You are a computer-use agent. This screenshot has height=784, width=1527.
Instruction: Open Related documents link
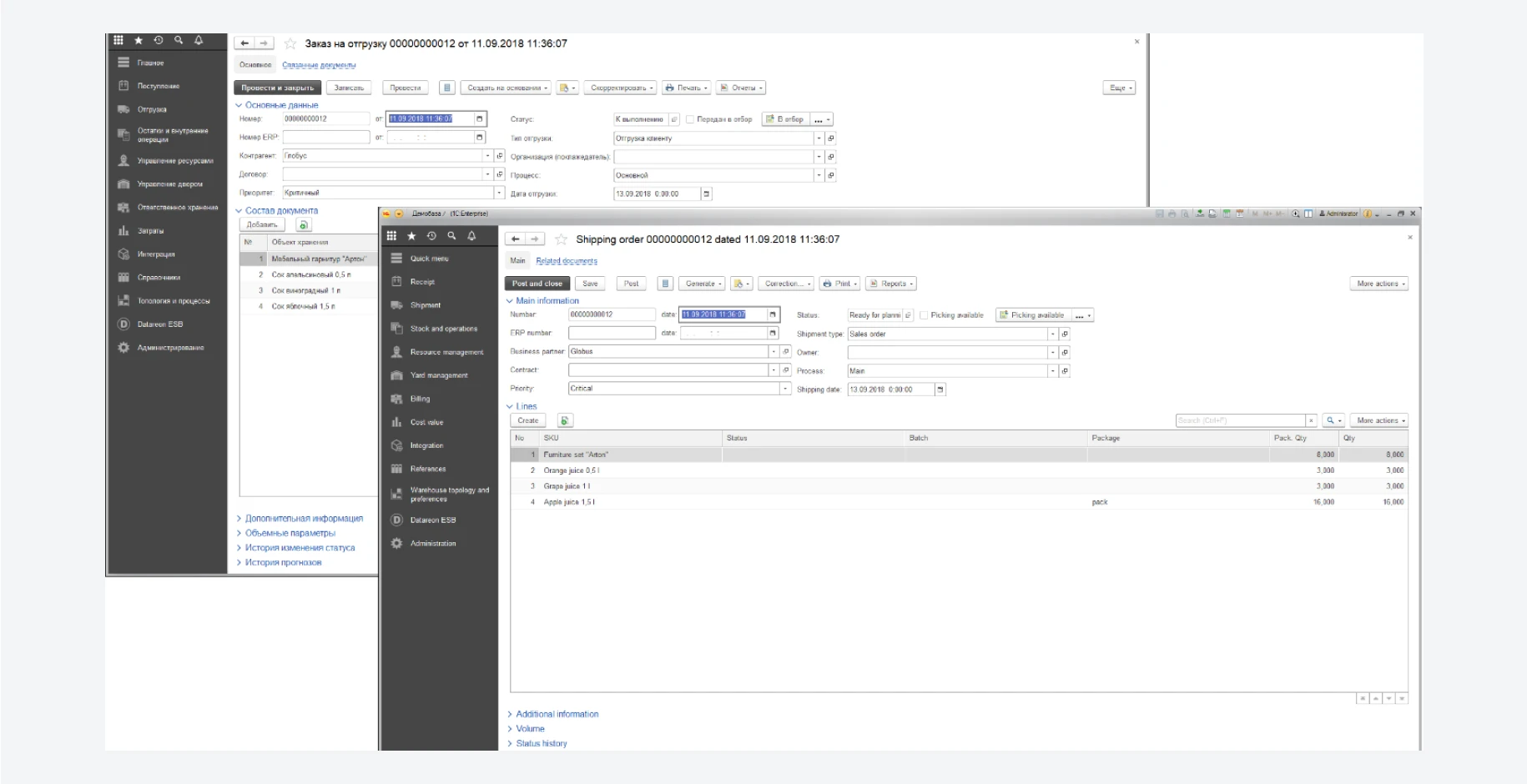tap(567, 261)
